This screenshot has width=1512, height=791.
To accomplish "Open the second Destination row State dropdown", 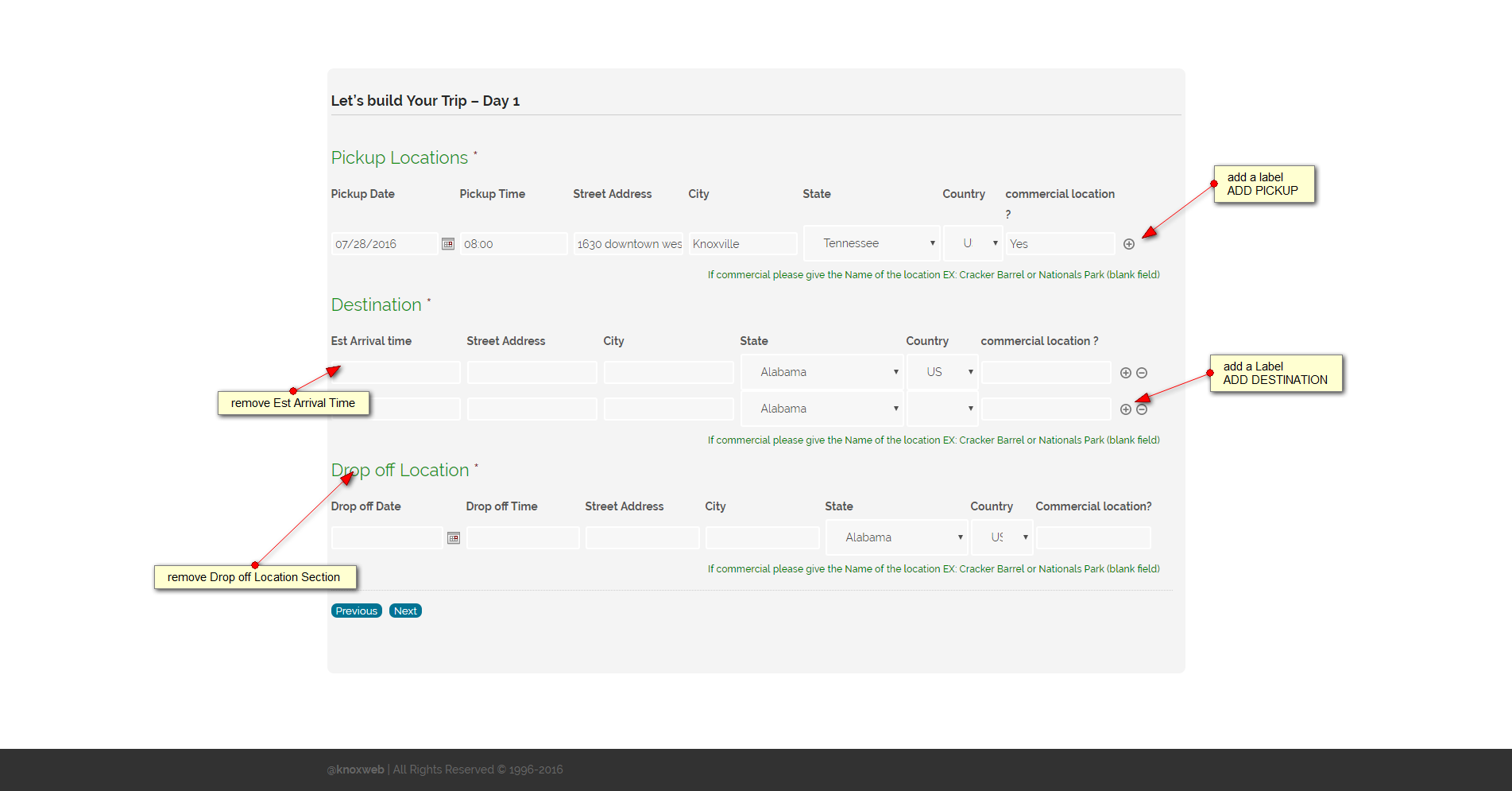I will [822, 409].
